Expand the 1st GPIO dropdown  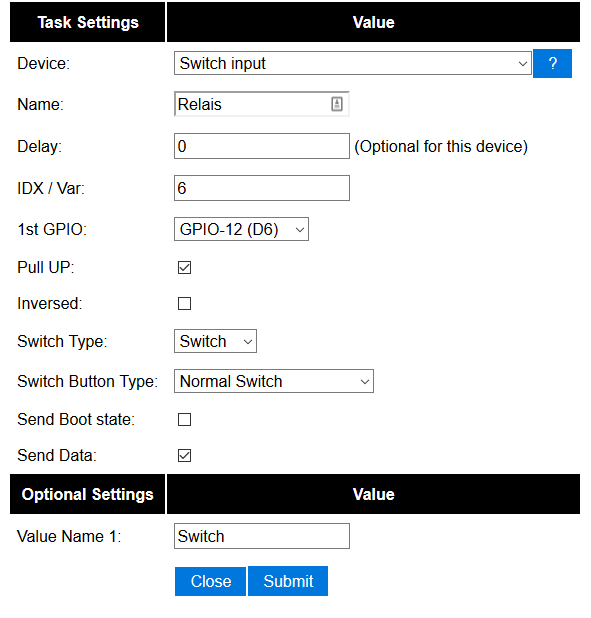click(241, 229)
